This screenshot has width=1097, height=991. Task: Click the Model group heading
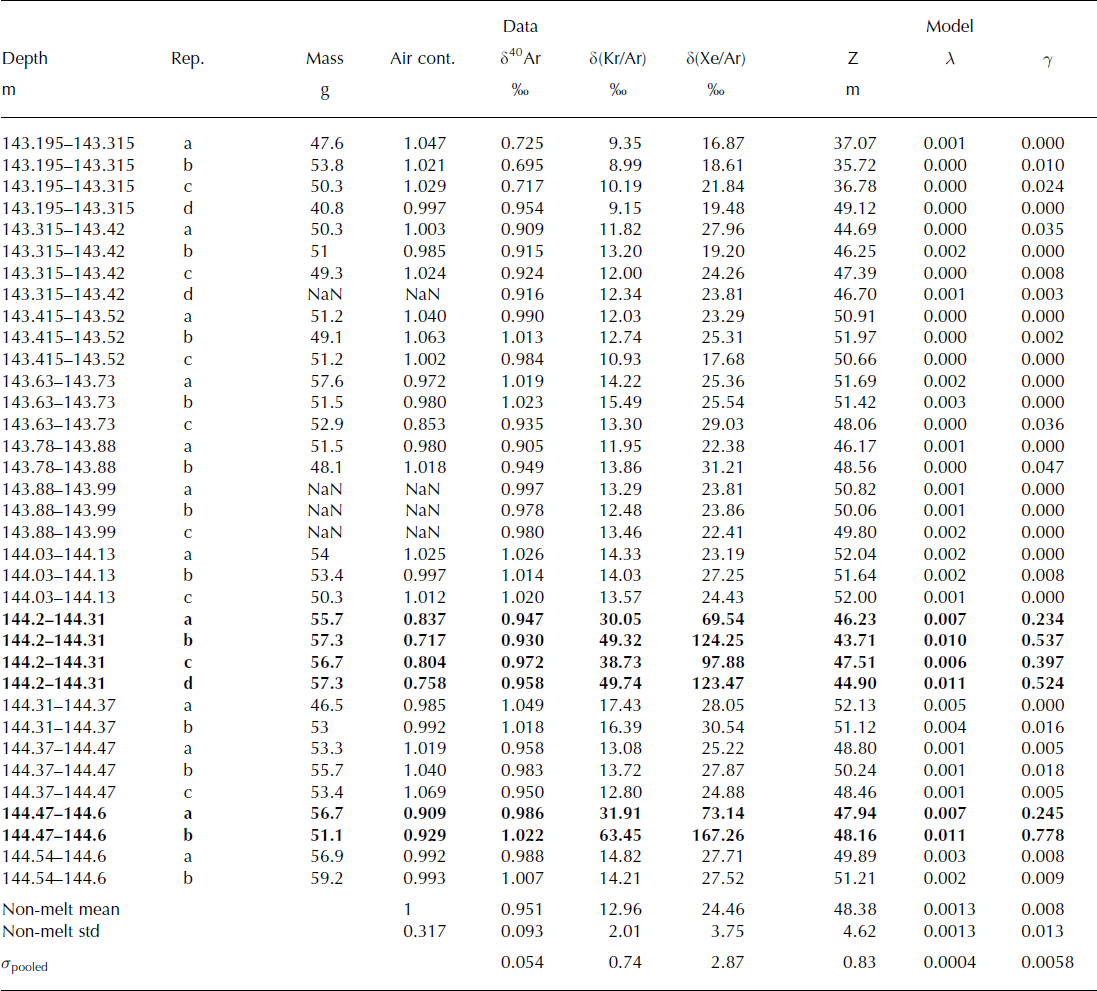(x=949, y=27)
